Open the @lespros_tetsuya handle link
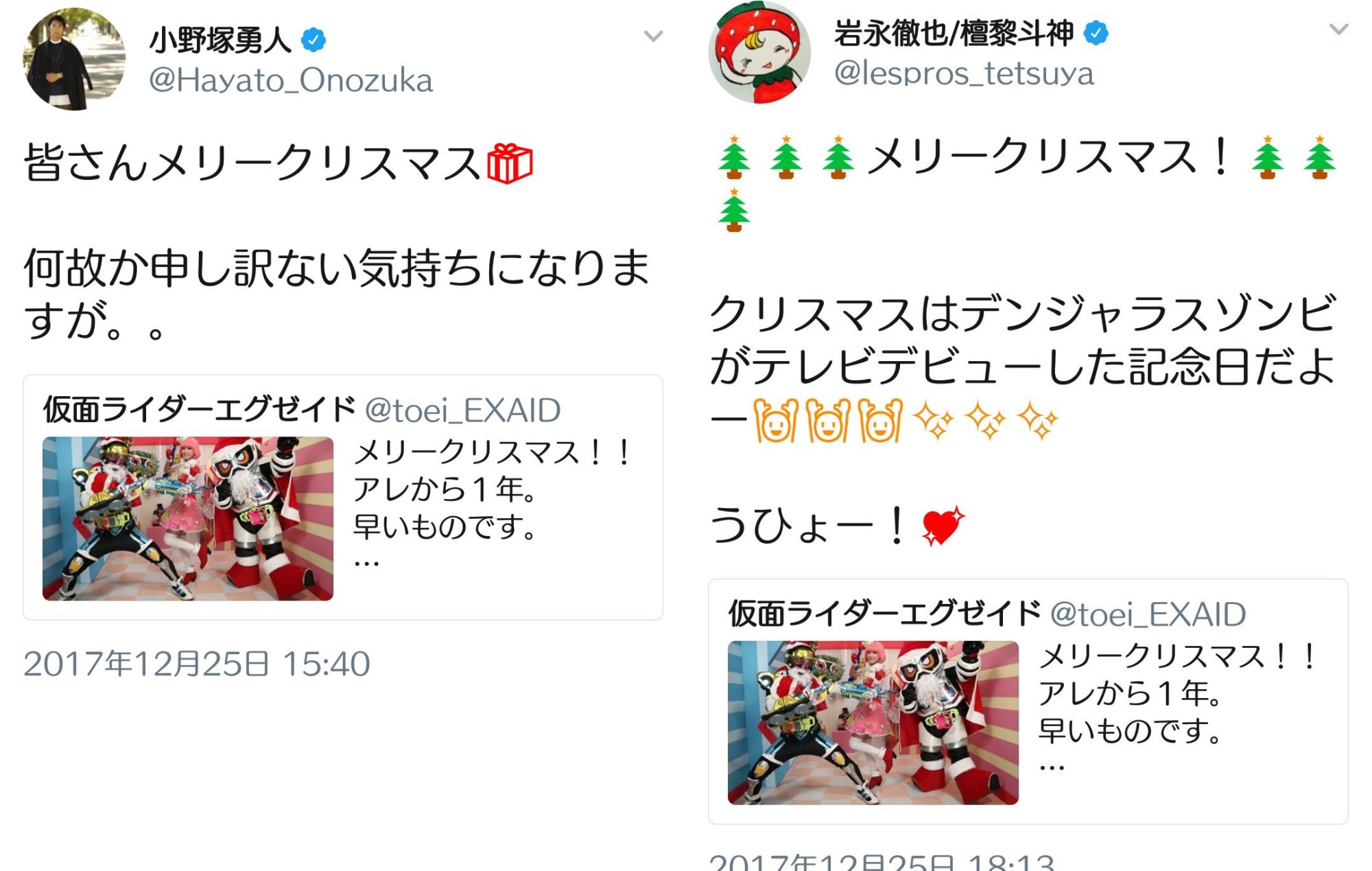 (x=964, y=73)
